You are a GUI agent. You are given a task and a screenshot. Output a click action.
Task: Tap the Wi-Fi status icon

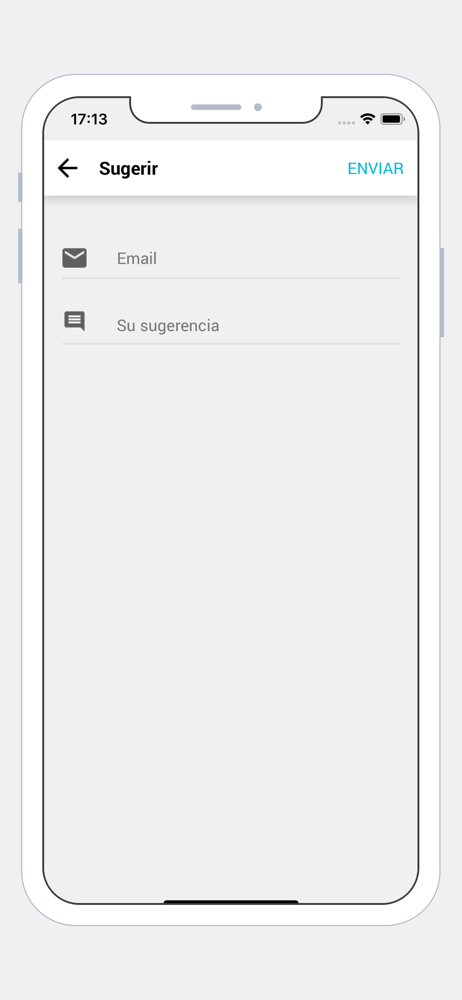367,119
